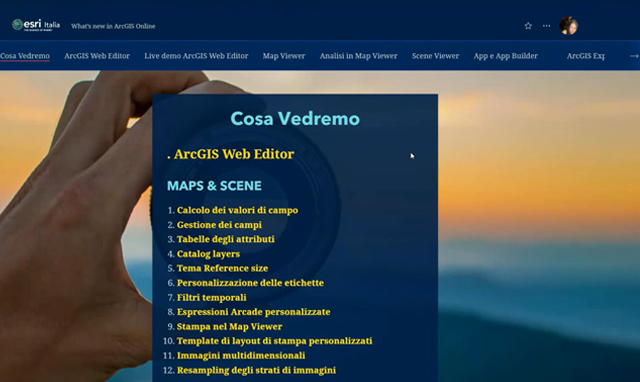Select the Scene Viewer tab
This screenshot has width=640, height=382.
click(435, 56)
